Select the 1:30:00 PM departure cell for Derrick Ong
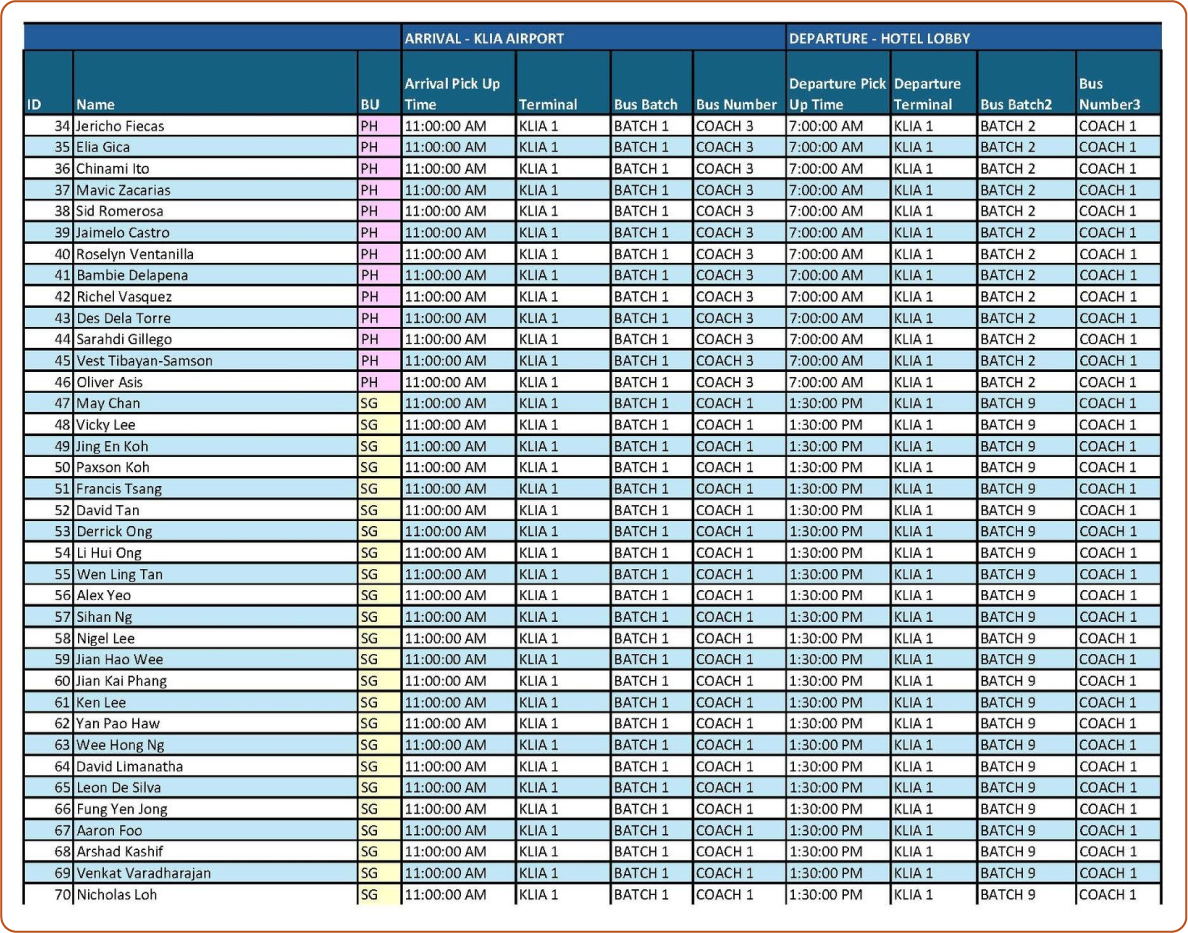 pos(825,531)
